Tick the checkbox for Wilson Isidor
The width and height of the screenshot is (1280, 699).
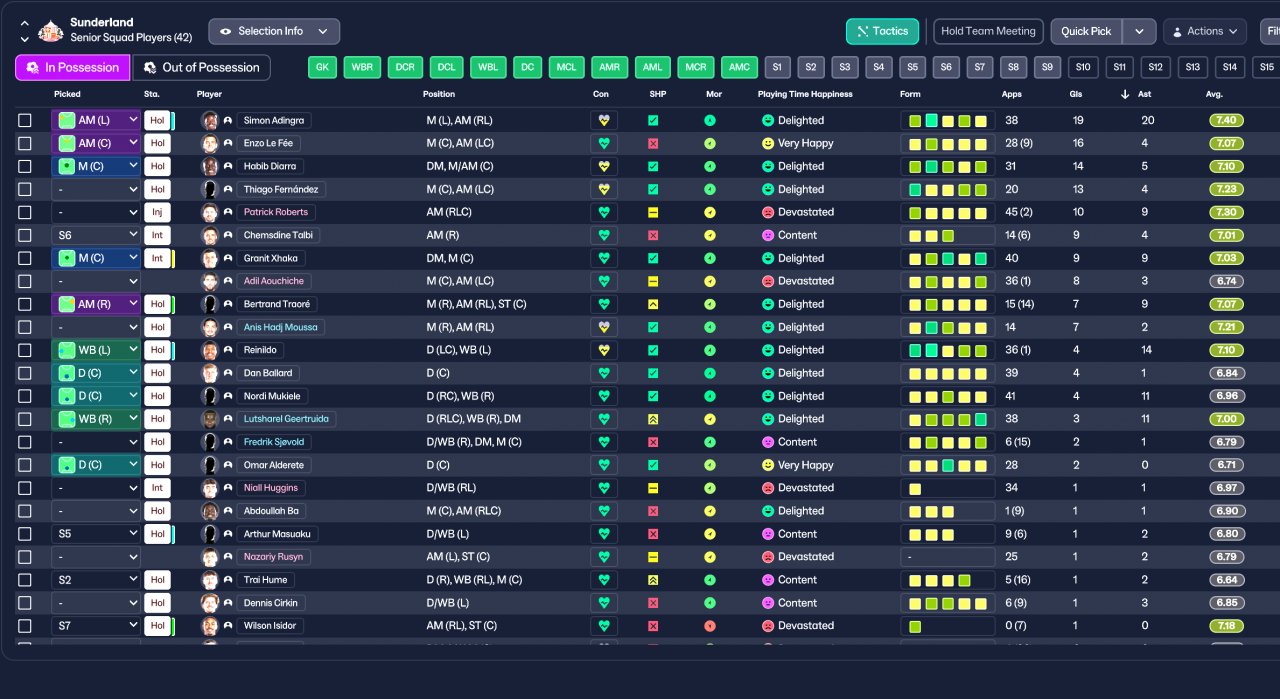coord(25,626)
